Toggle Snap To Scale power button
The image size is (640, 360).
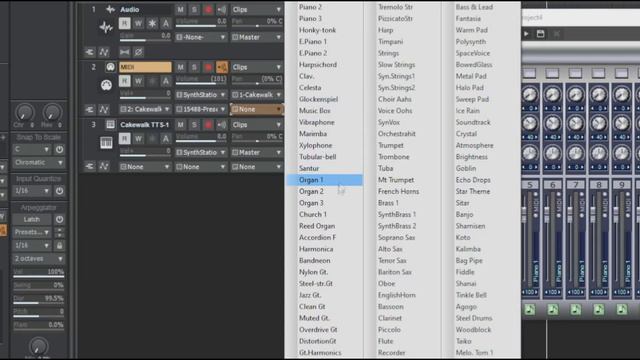[x=60, y=149]
